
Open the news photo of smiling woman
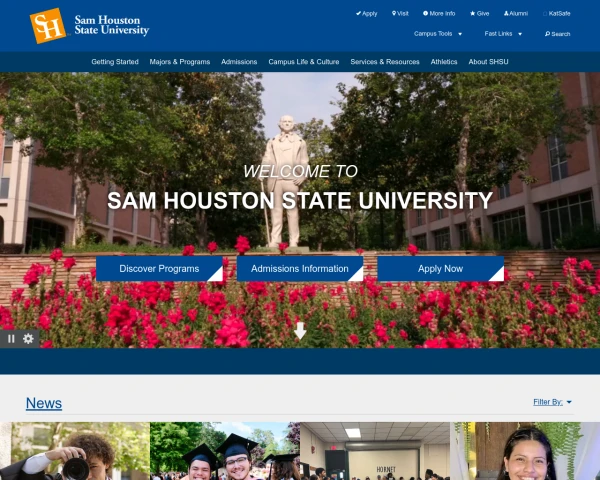coord(525,451)
